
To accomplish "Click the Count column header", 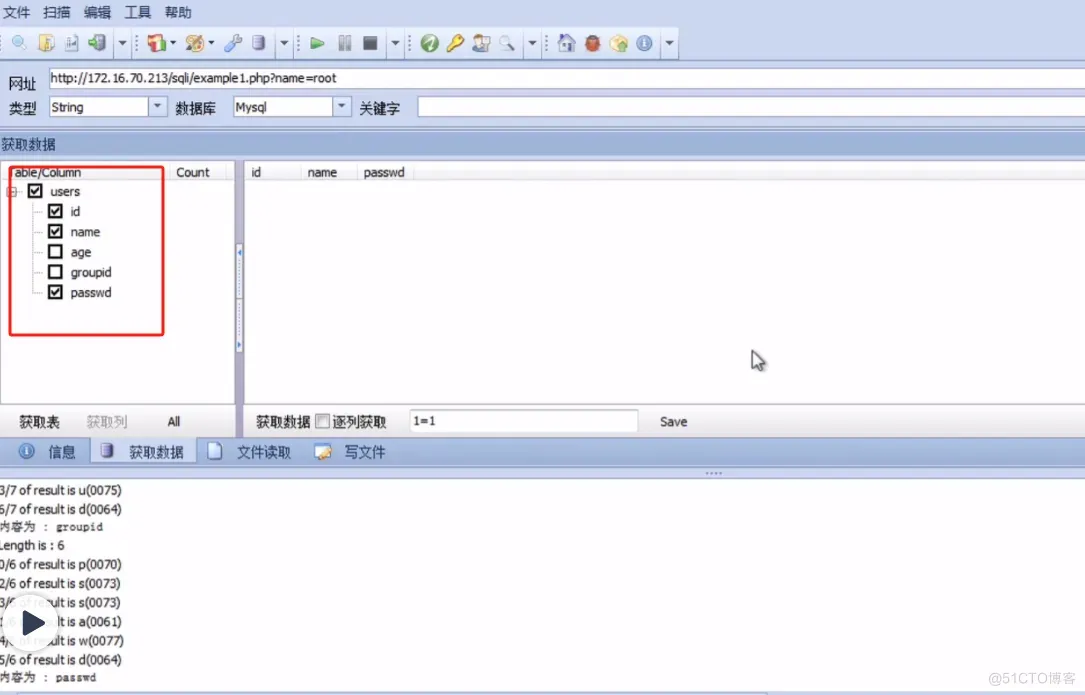I will (192, 172).
